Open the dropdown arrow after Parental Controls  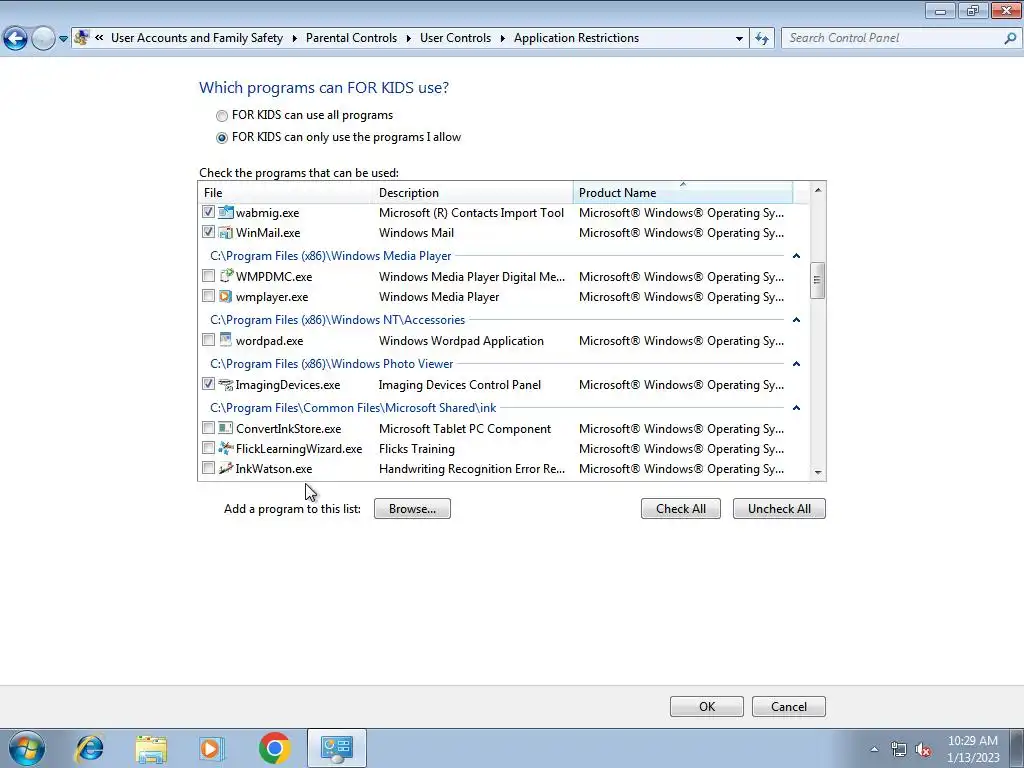pos(409,39)
